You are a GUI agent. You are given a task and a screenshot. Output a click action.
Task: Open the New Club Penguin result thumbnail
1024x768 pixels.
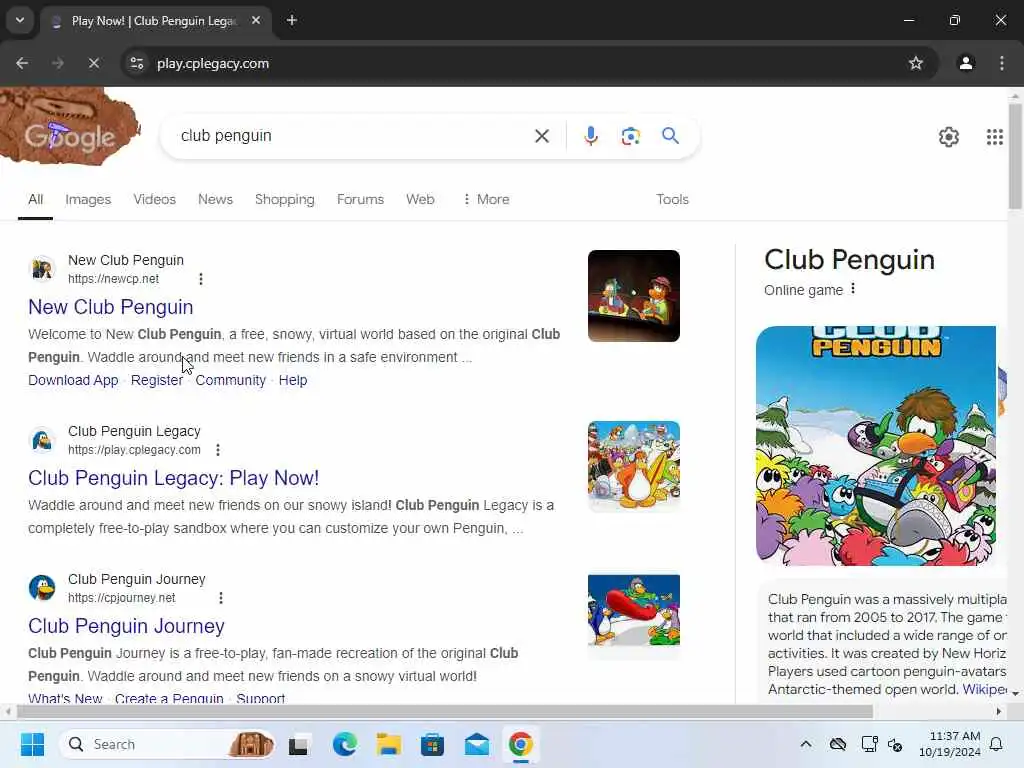pyautogui.click(x=633, y=296)
